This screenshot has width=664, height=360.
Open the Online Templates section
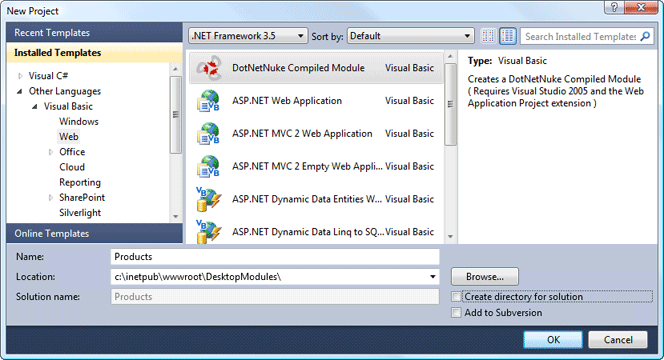94,233
